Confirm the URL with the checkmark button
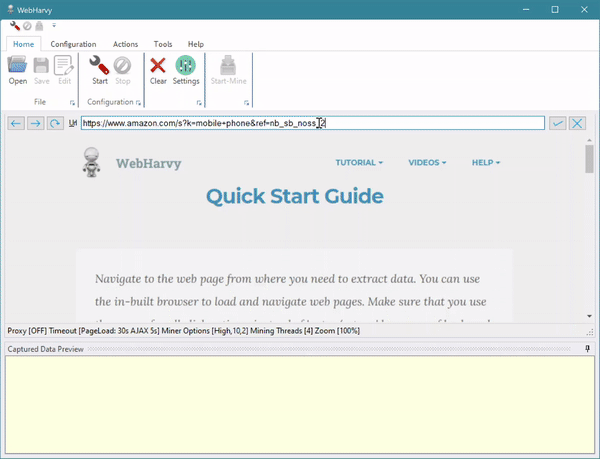 (x=557, y=123)
